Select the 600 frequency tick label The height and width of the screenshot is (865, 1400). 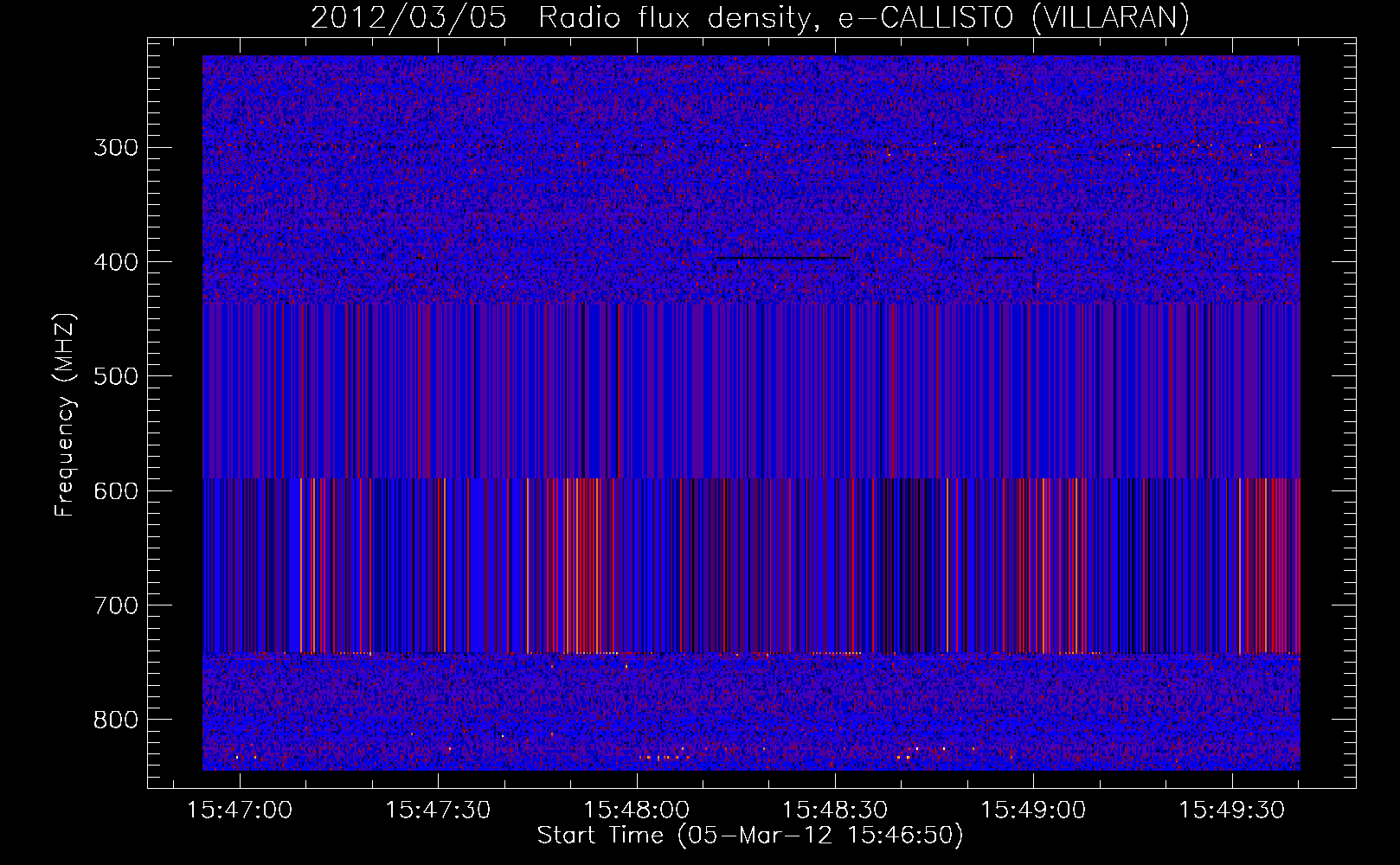[x=116, y=491]
